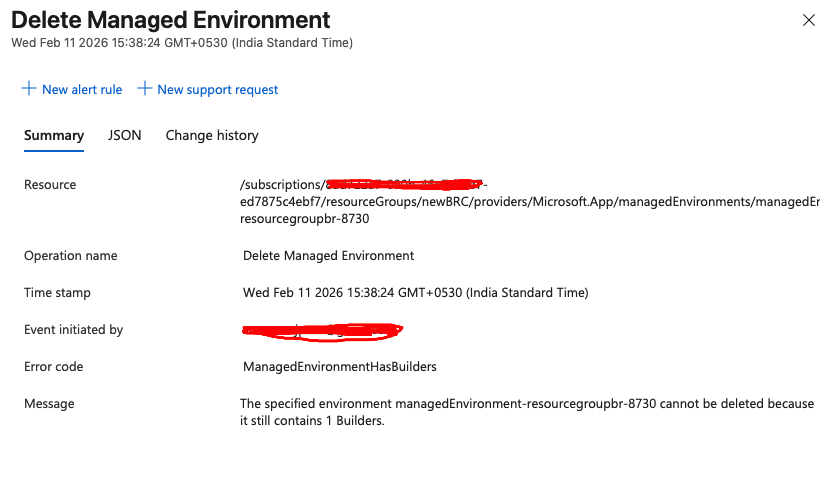Click the Operation name value Delete Managed Environment
The height and width of the screenshot is (502, 831).
pyautogui.click(x=329, y=256)
